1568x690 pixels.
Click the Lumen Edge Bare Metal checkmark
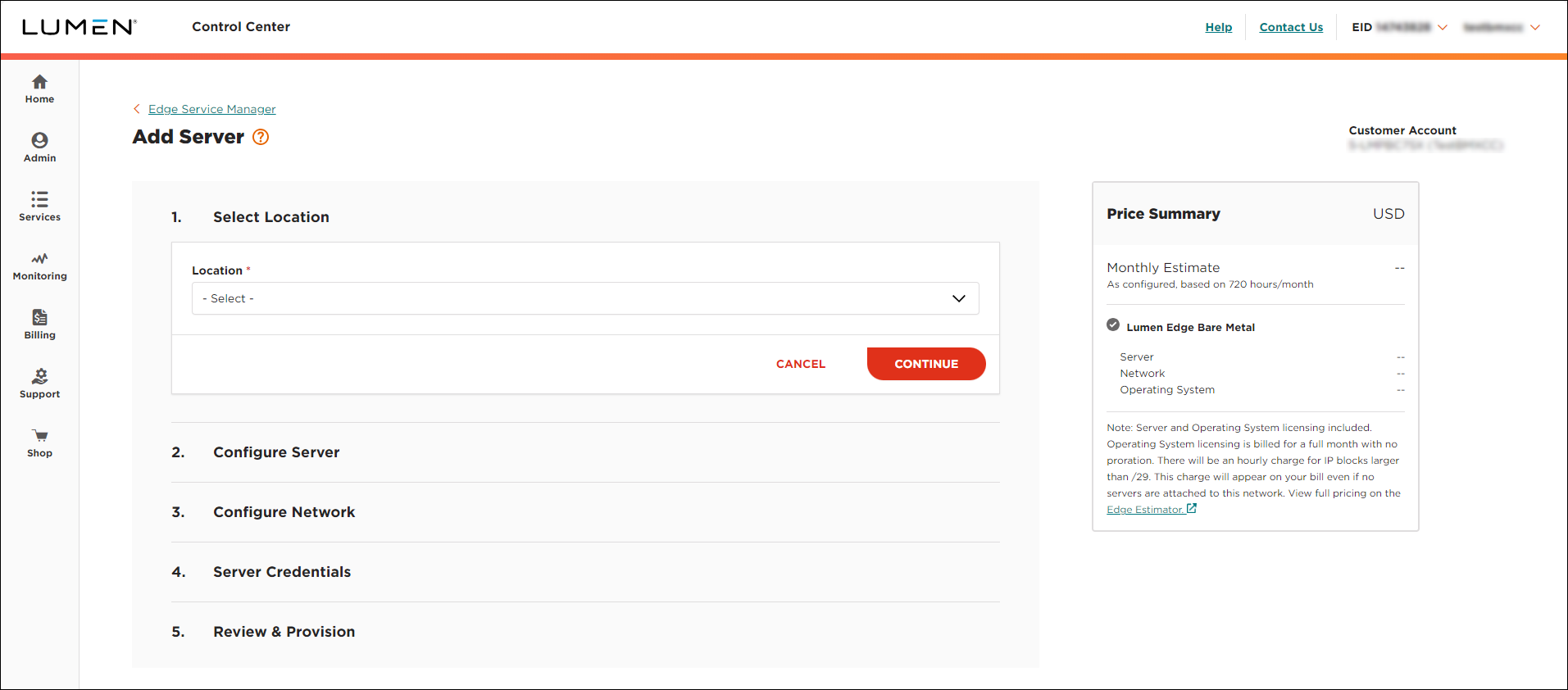[x=1113, y=325]
